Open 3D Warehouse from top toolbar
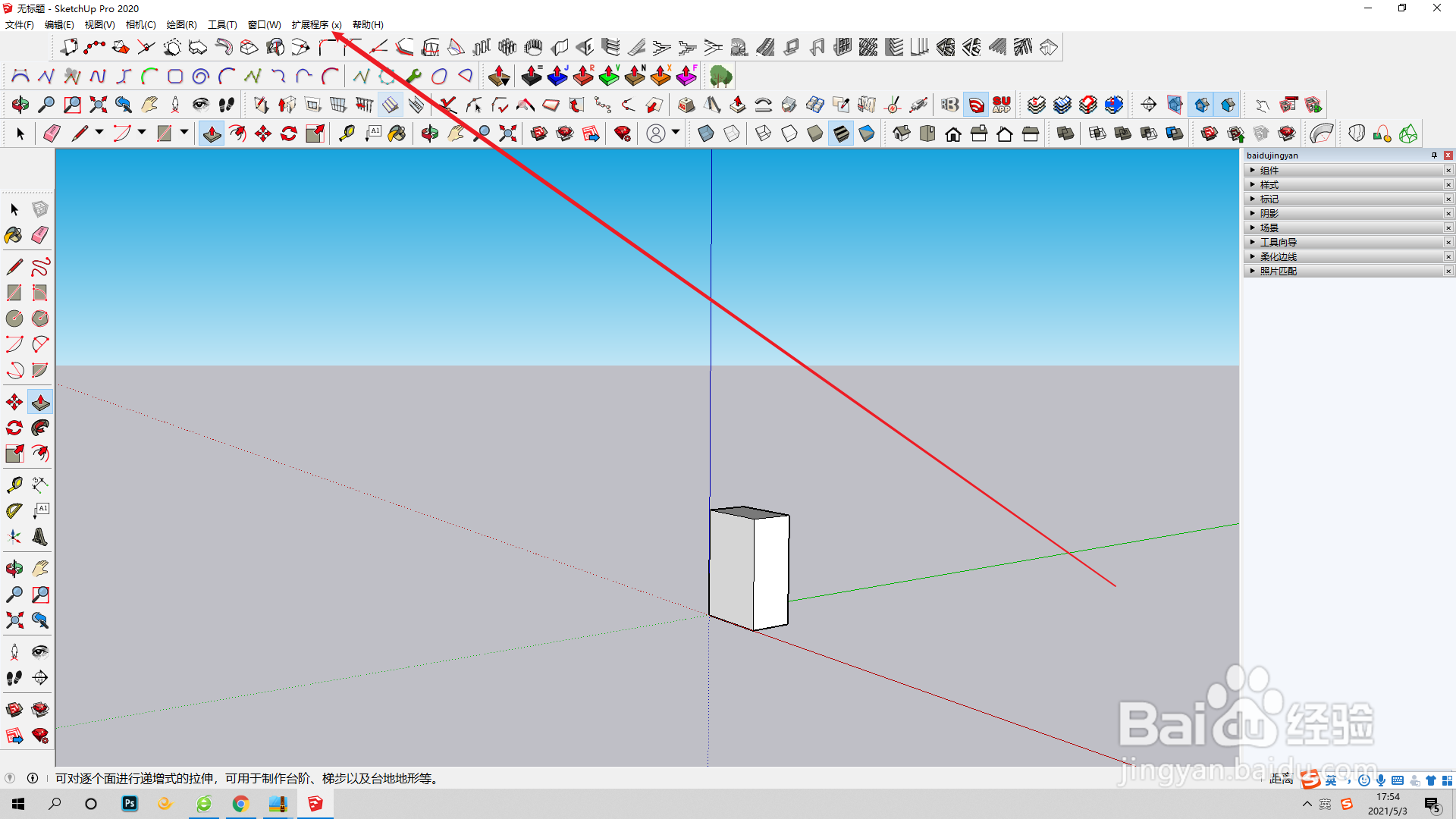 click(x=539, y=134)
